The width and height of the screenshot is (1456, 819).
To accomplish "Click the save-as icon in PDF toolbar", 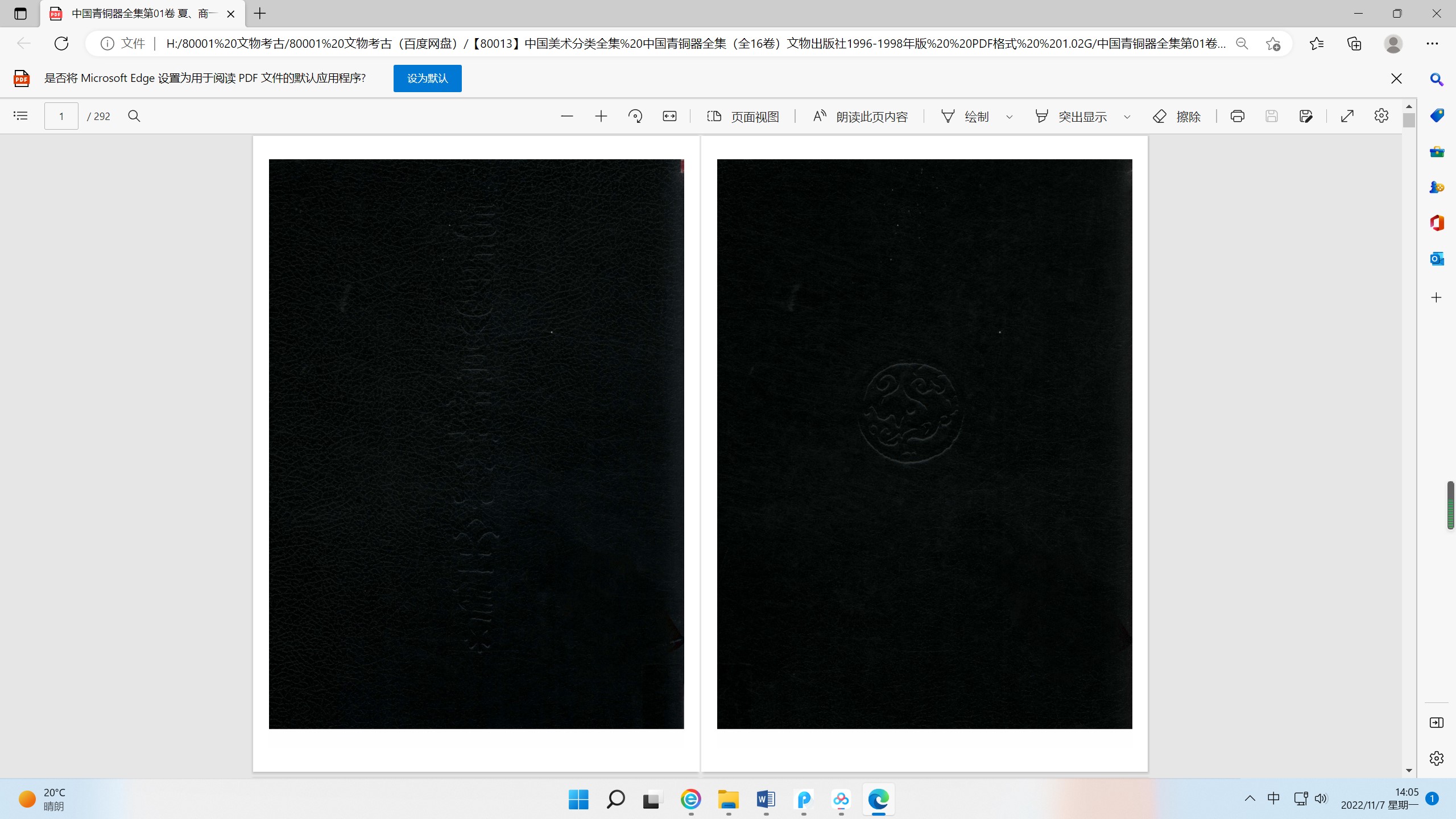I will point(1306,116).
